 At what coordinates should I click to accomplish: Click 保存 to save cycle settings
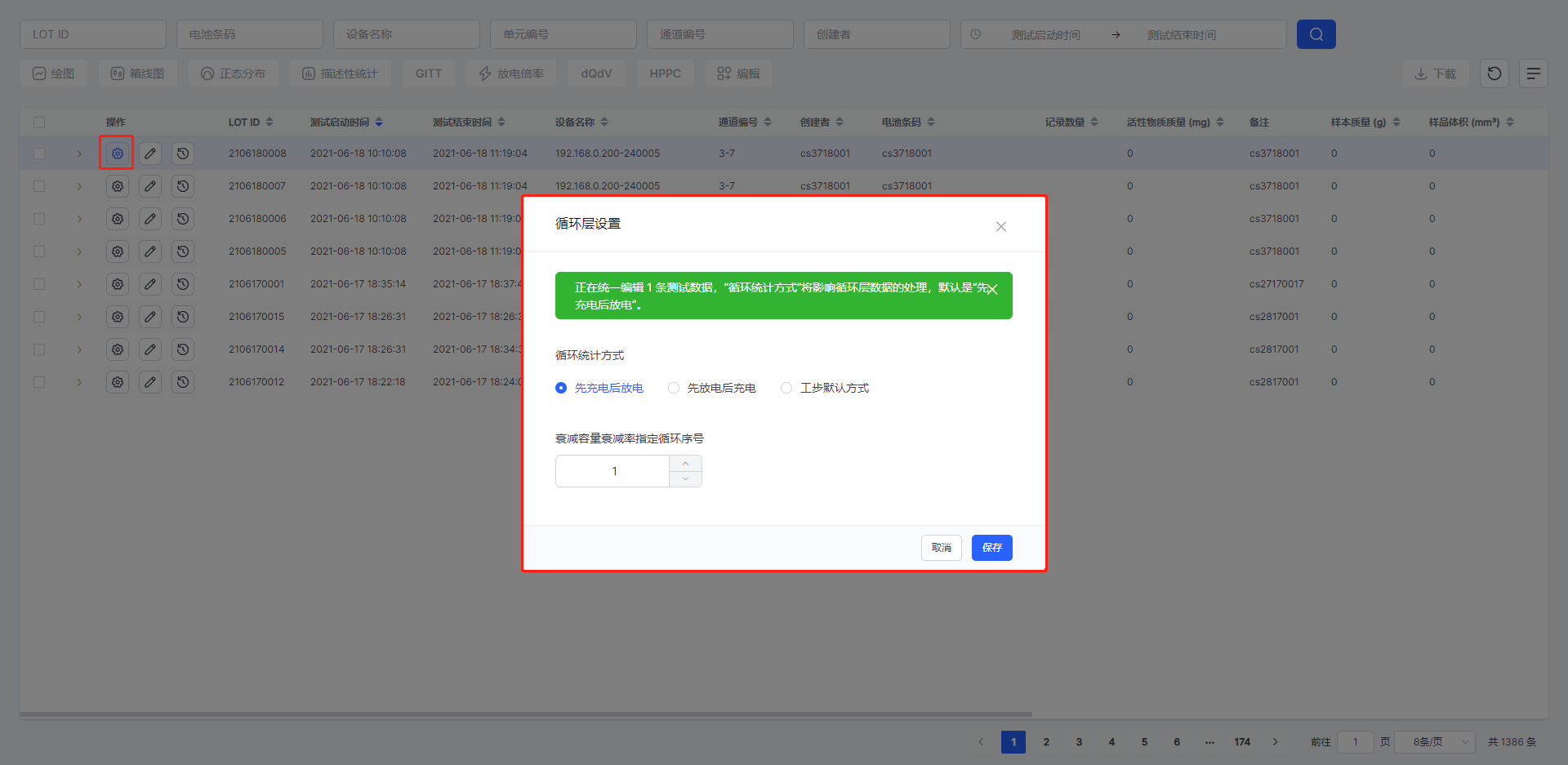(992, 548)
